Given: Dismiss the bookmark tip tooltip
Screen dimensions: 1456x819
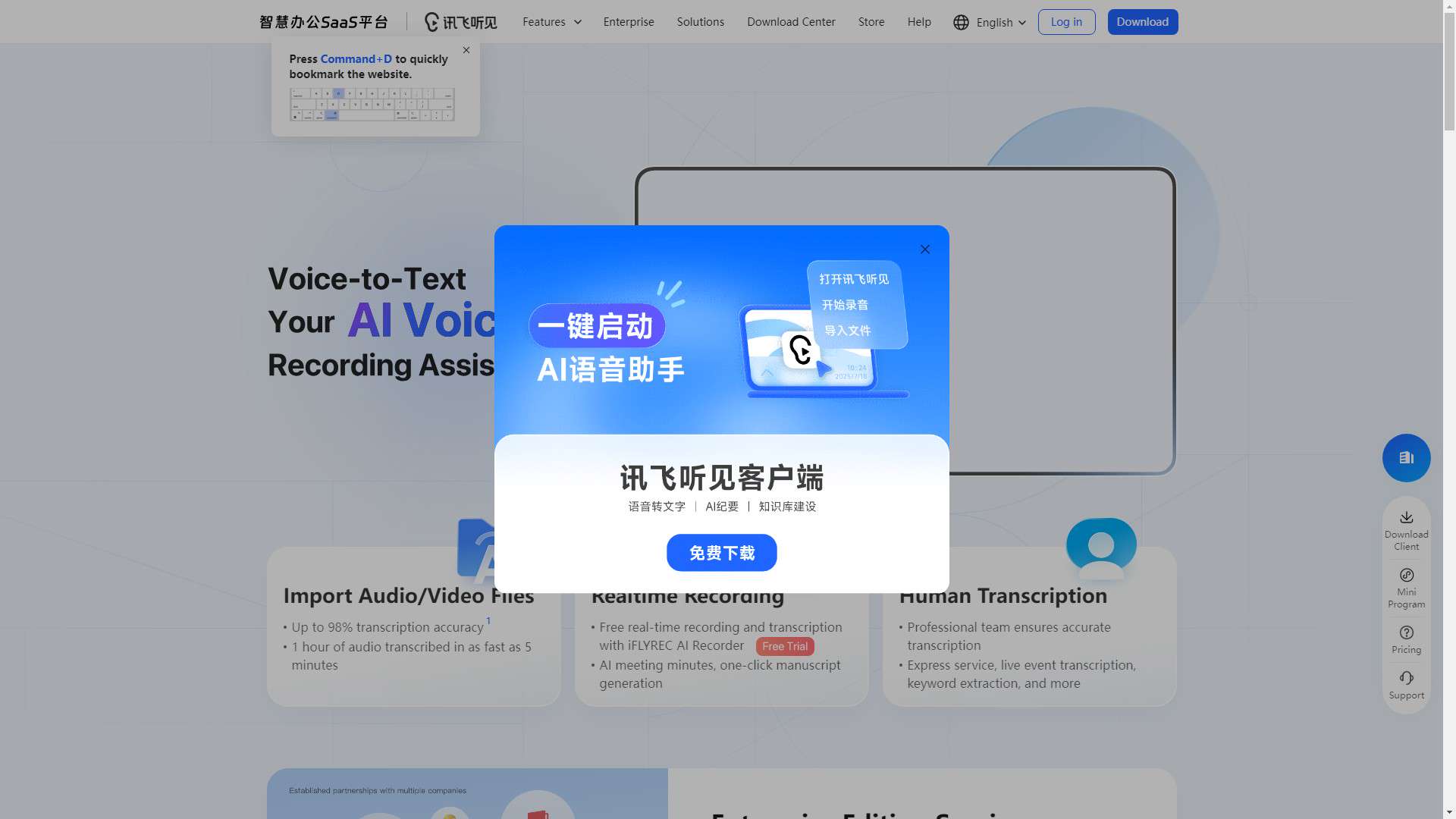Looking at the screenshot, I should point(466,50).
